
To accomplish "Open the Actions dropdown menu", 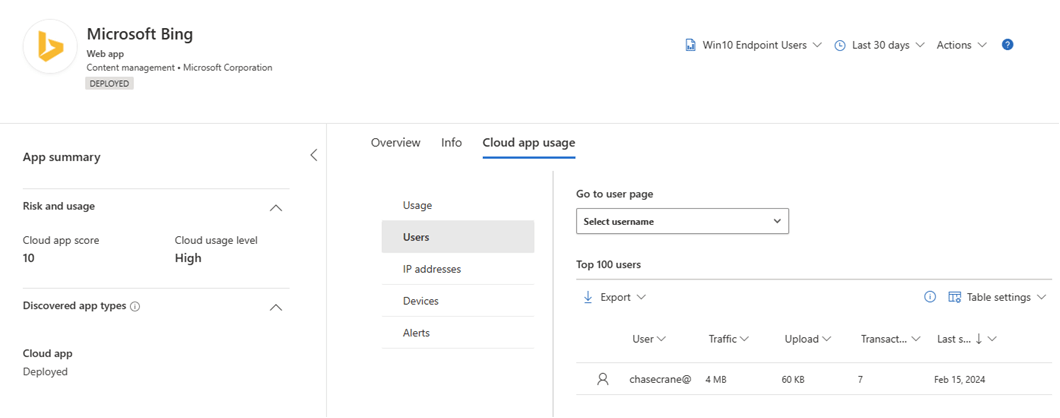I will [961, 45].
